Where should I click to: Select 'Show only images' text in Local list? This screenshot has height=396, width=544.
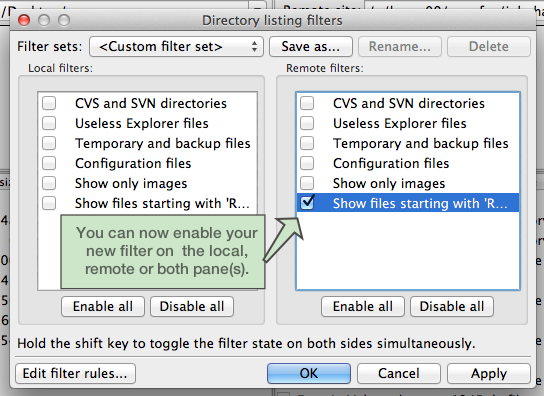pyautogui.click(x=131, y=184)
